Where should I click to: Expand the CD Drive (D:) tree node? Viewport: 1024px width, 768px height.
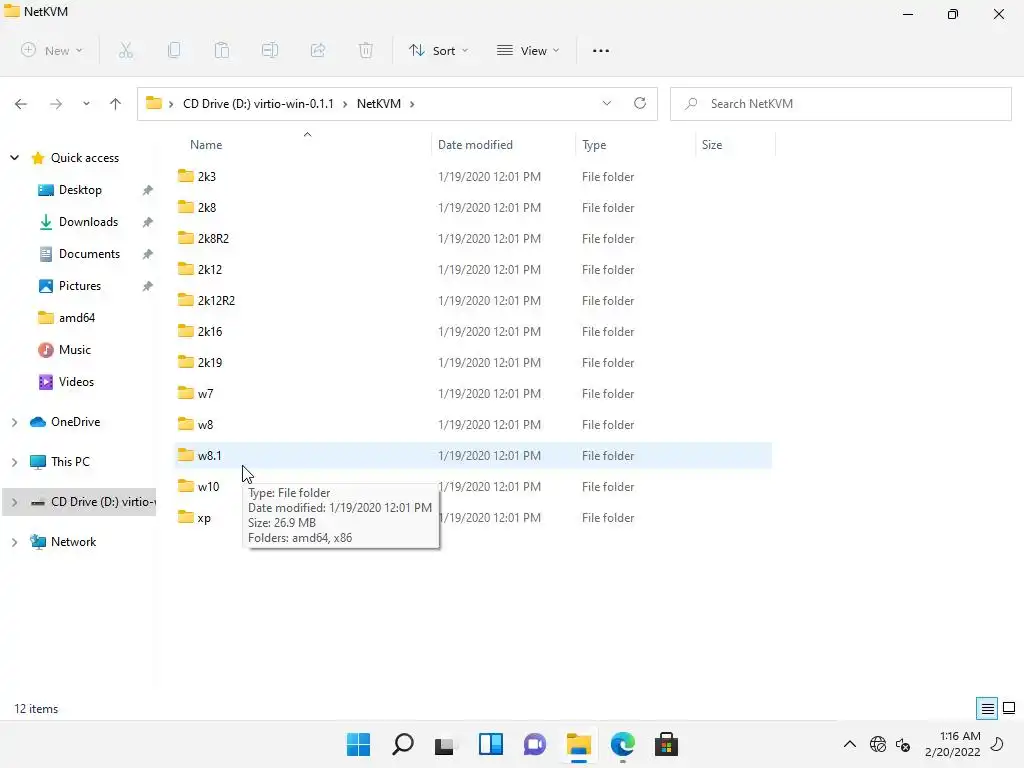[x=14, y=502]
